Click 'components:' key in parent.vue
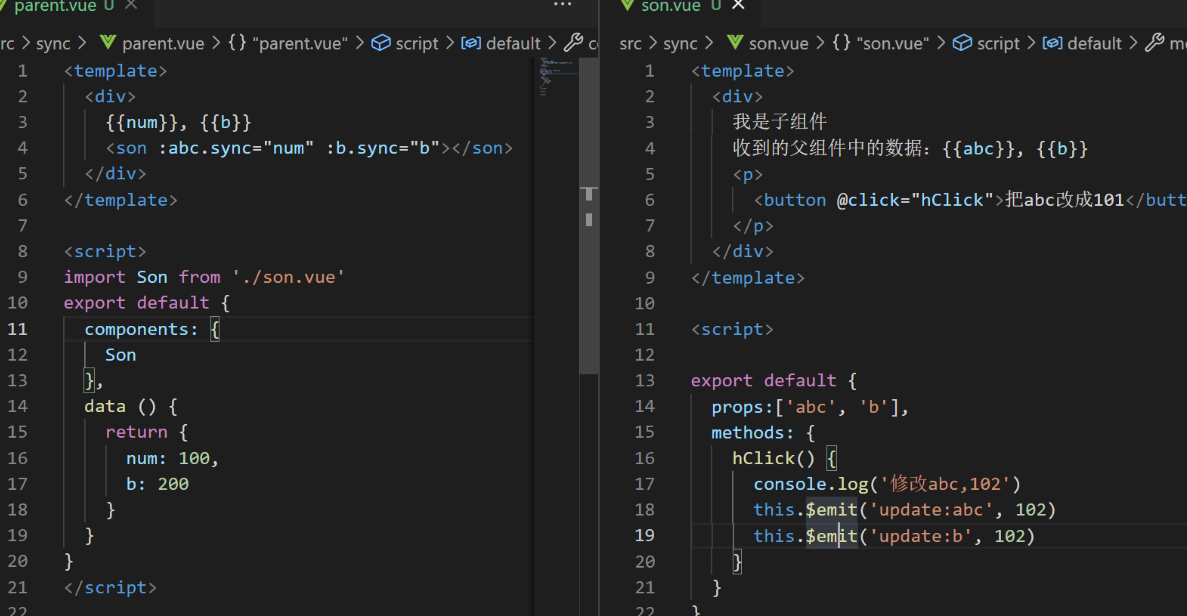The width and height of the screenshot is (1187, 616). (x=142, y=329)
